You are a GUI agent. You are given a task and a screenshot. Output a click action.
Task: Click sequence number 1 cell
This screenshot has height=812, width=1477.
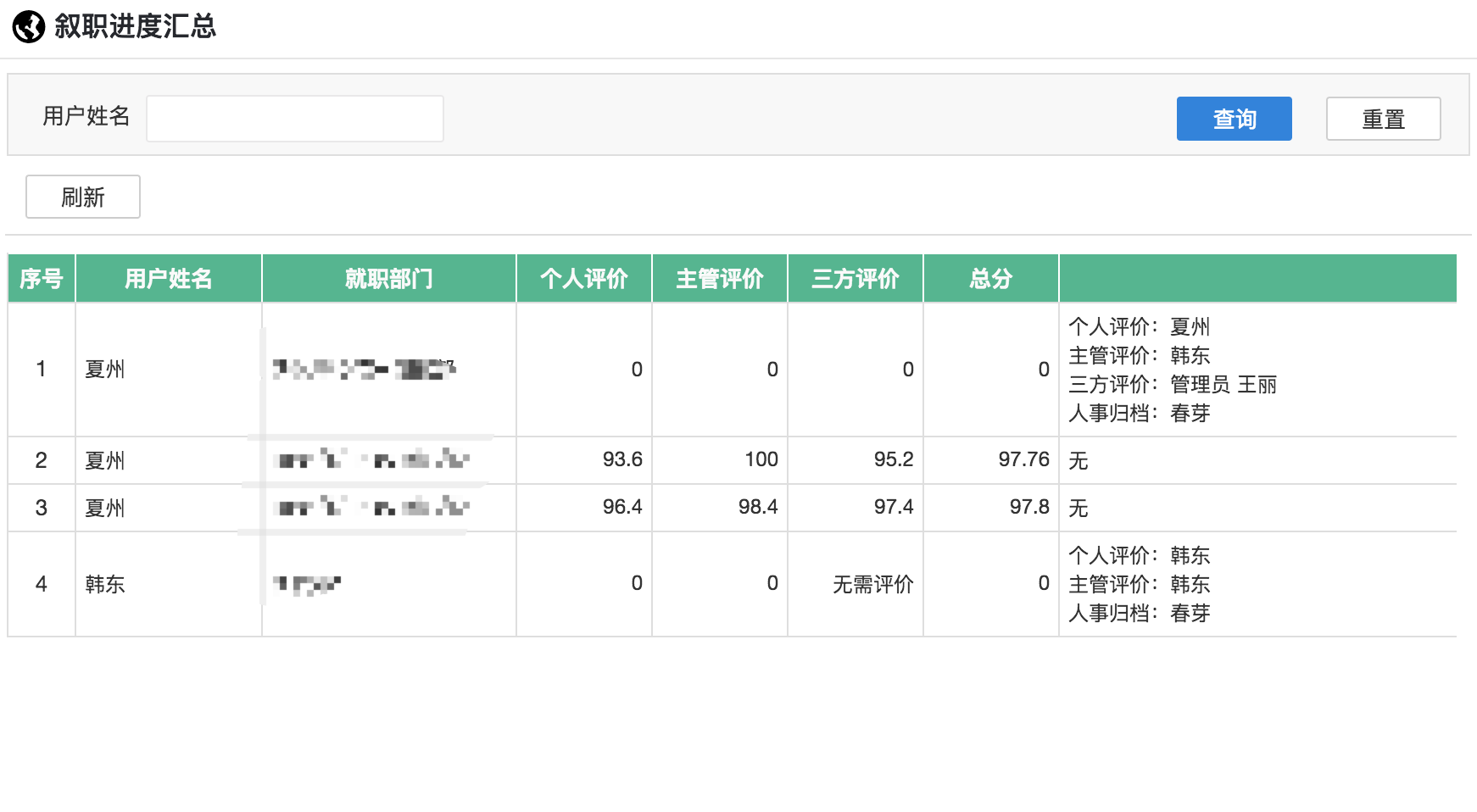tap(41, 369)
